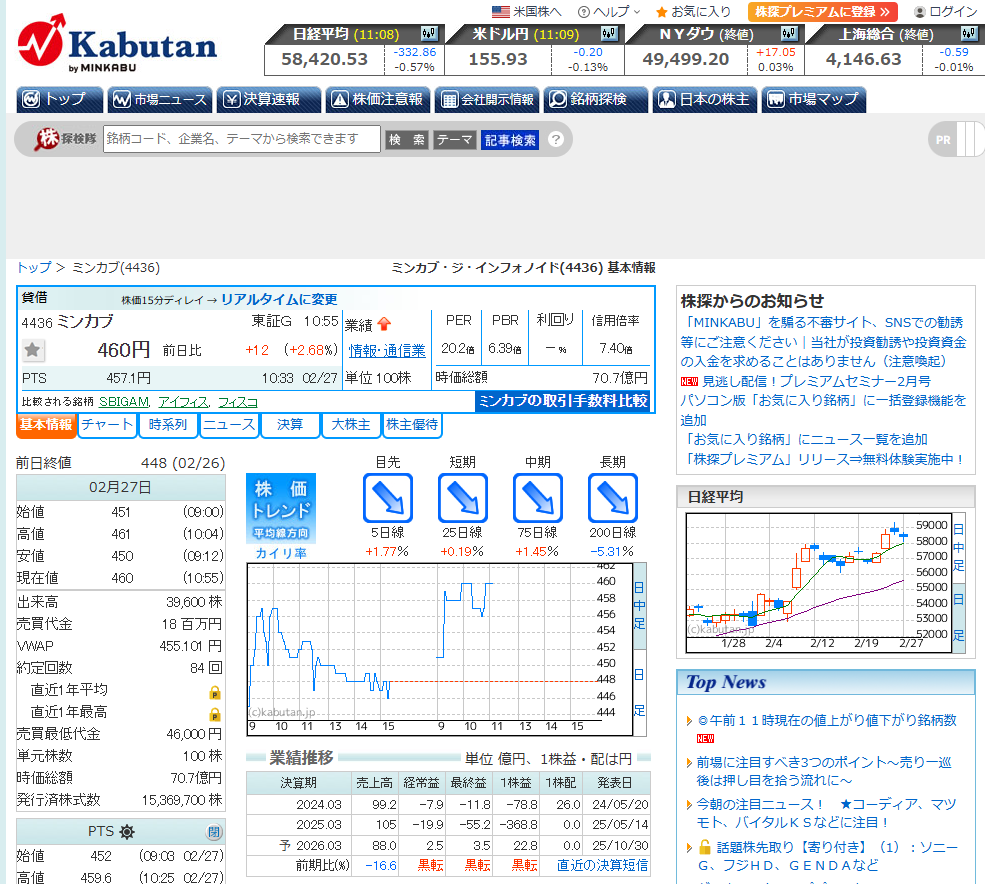The width and height of the screenshot is (985, 884).
Task: Expand the 米国株へ dropdown
Action: pyautogui.click(x=527, y=12)
